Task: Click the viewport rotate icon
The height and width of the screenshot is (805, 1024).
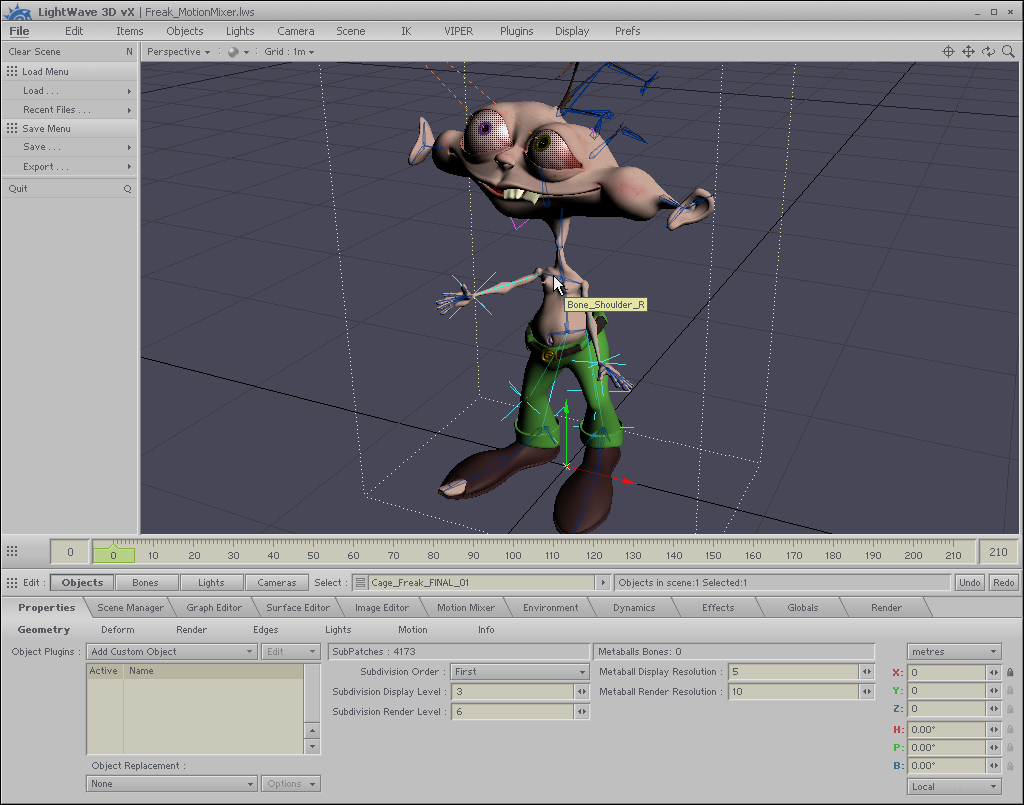Action: 988,52
